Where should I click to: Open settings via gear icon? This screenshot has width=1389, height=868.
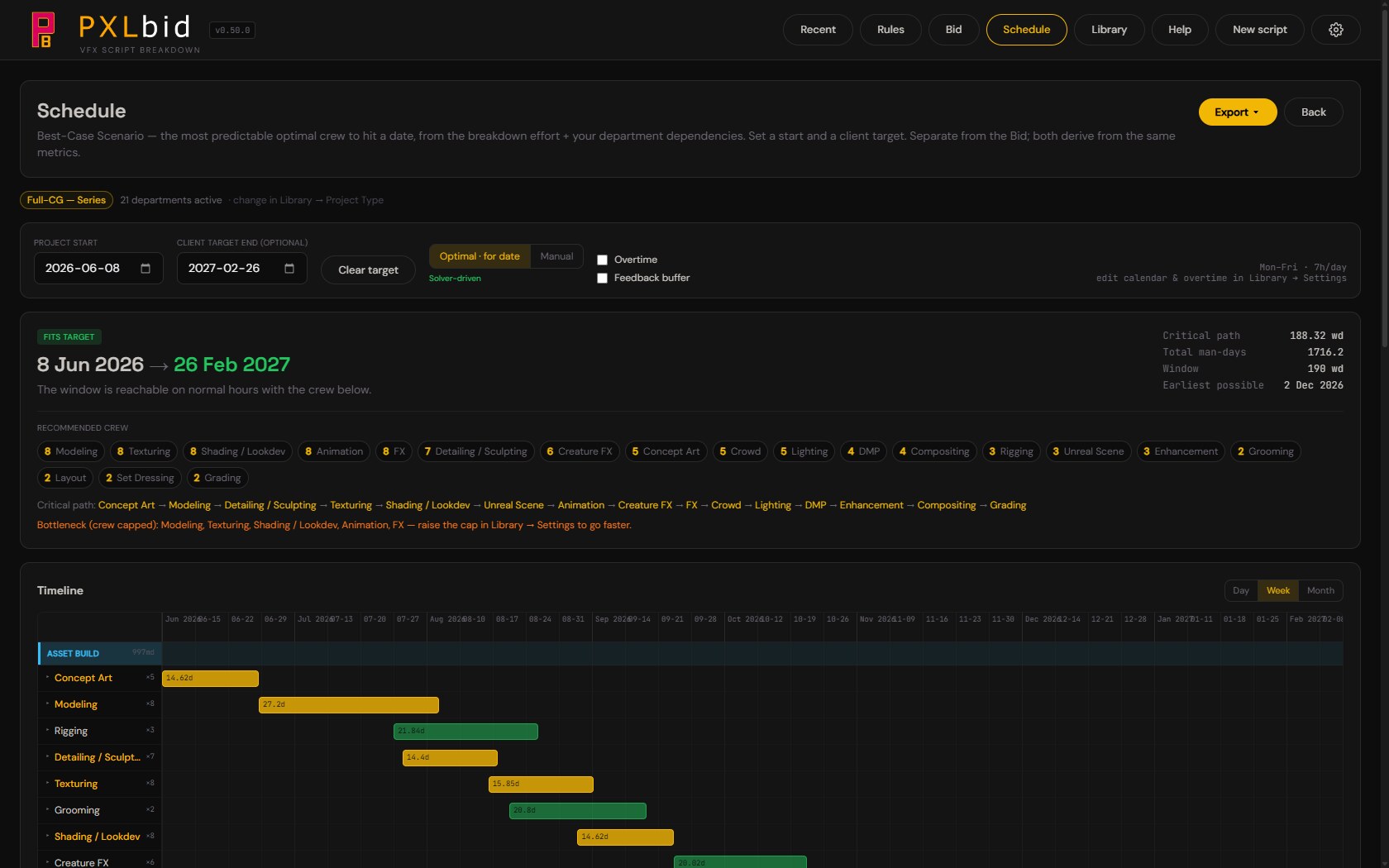pos(1335,30)
